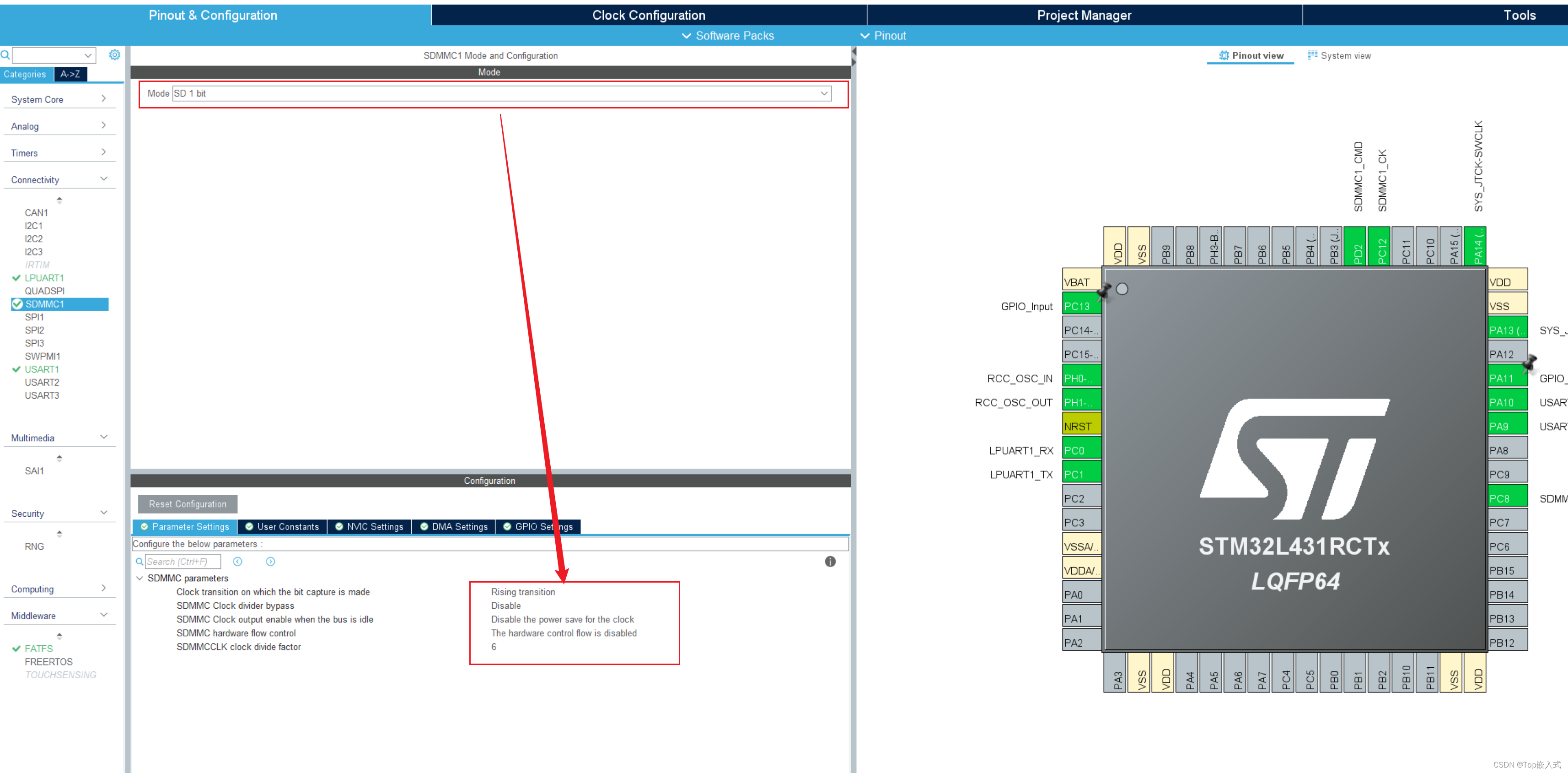Click the Reset Configuration button
Viewport: 1568px width, 773px height.
(188, 504)
